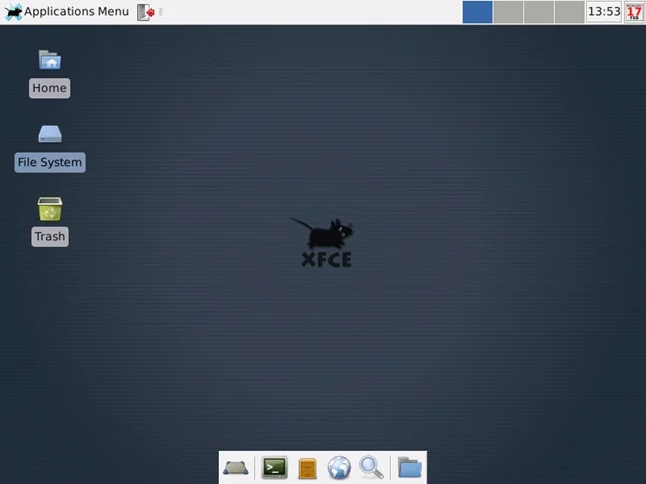This screenshot has height=484, width=646.
Task: Open Application Finder magnifier icon
Action: pos(371,468)
